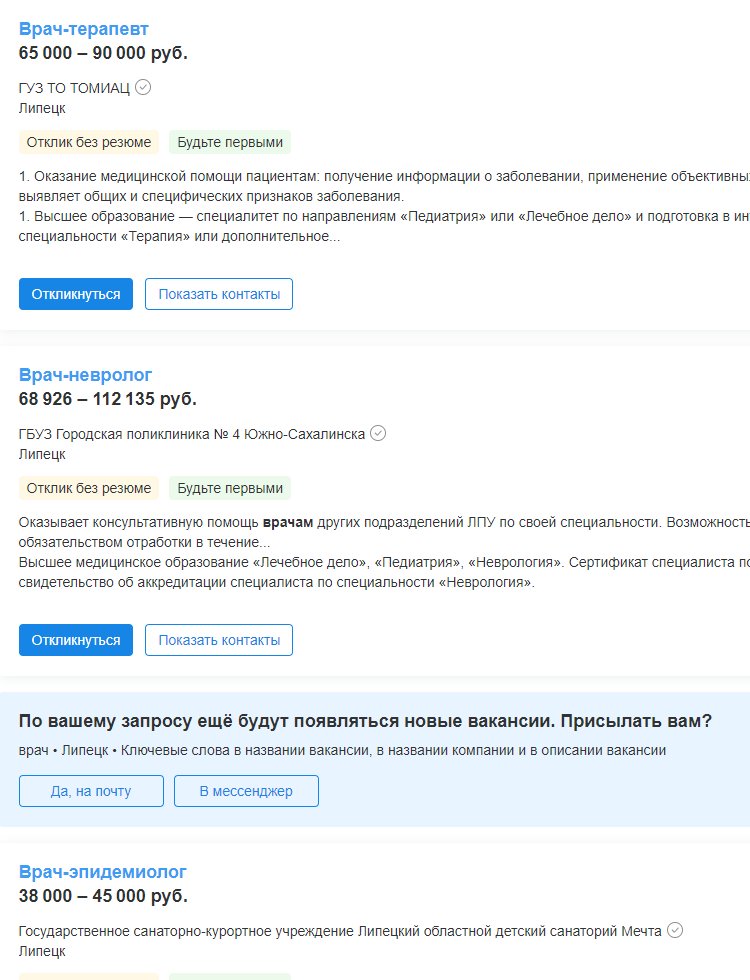
Task: Open Липецкий областной детский санаторий Мечта employer
Action: 340,931
